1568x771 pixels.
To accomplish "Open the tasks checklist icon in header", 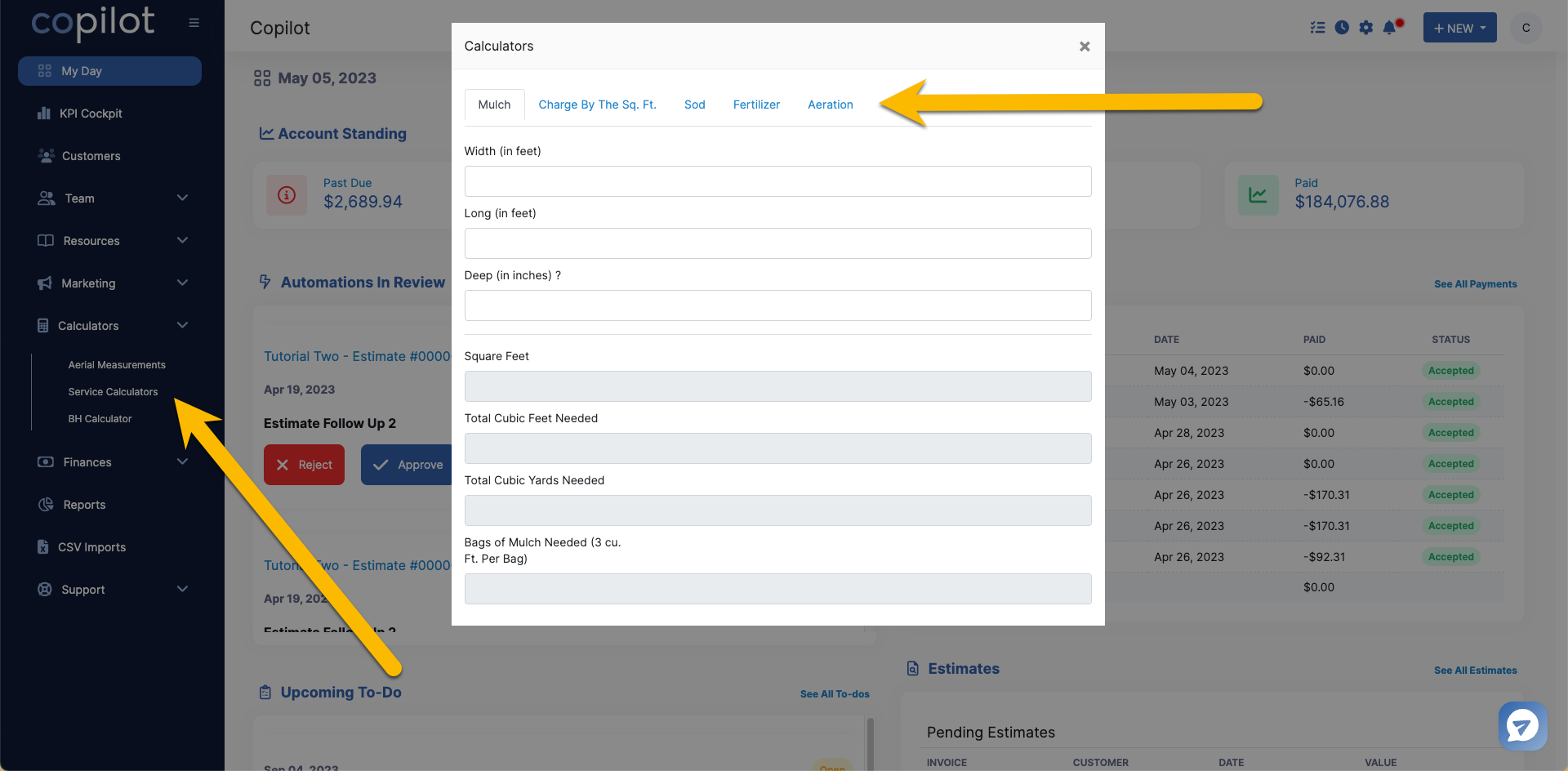I will tap(1317, 28).
